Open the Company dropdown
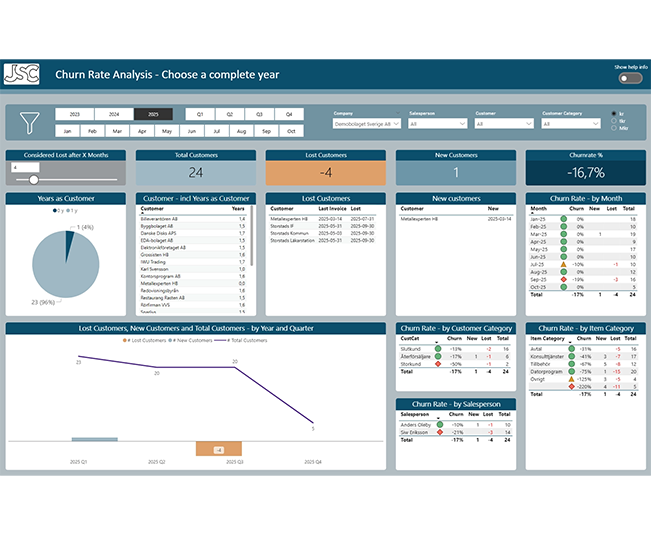Image resolution: width=651 pixels, height=535 pixels. point(367,124)
